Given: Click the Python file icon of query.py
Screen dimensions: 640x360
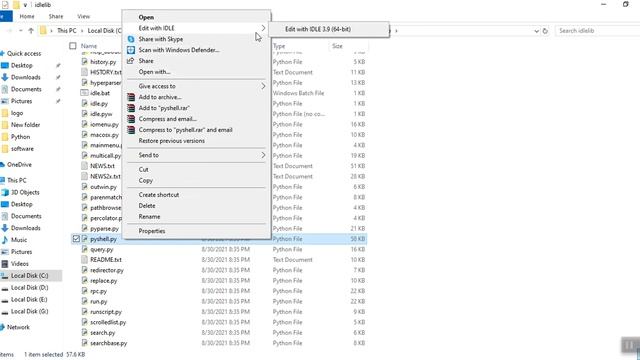Looking at the screenshot, I should (84, 249).
